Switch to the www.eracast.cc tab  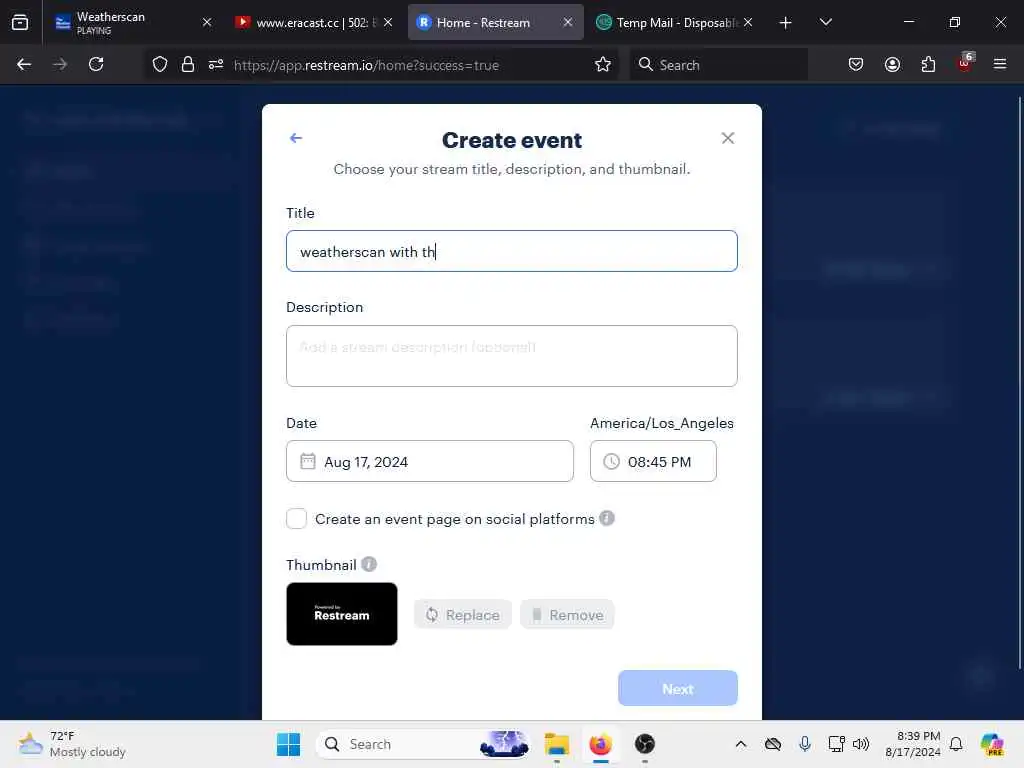coord(306,22)
